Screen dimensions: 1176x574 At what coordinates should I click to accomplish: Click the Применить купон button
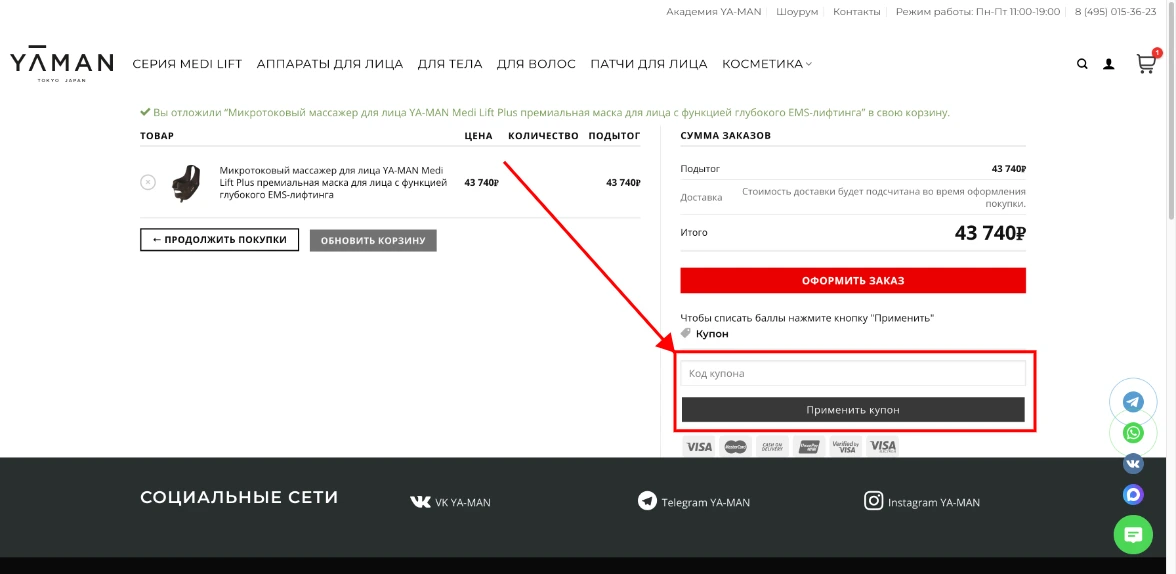coord(853,410)
